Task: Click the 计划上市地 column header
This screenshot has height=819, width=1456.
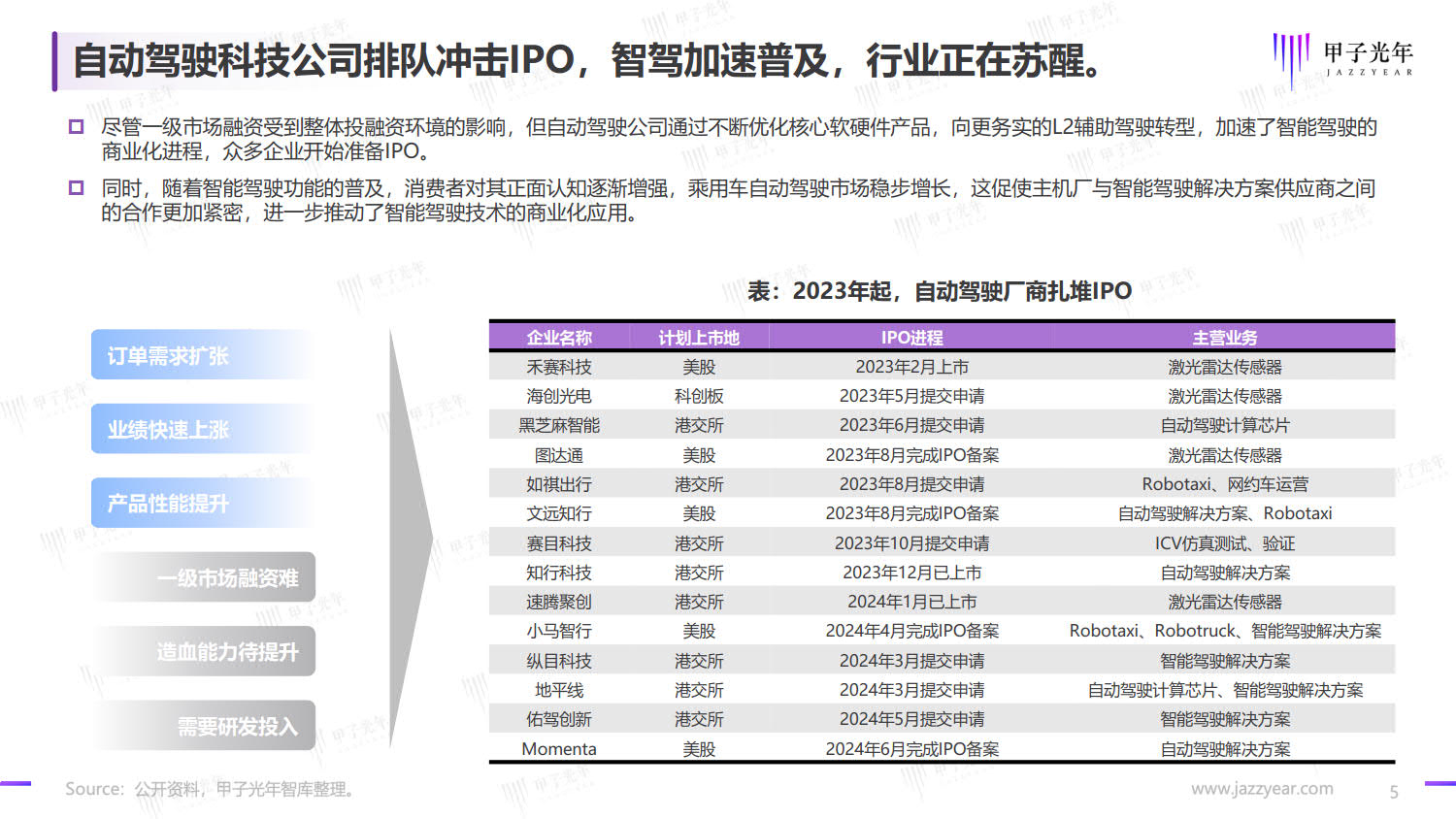Action: 699,338
